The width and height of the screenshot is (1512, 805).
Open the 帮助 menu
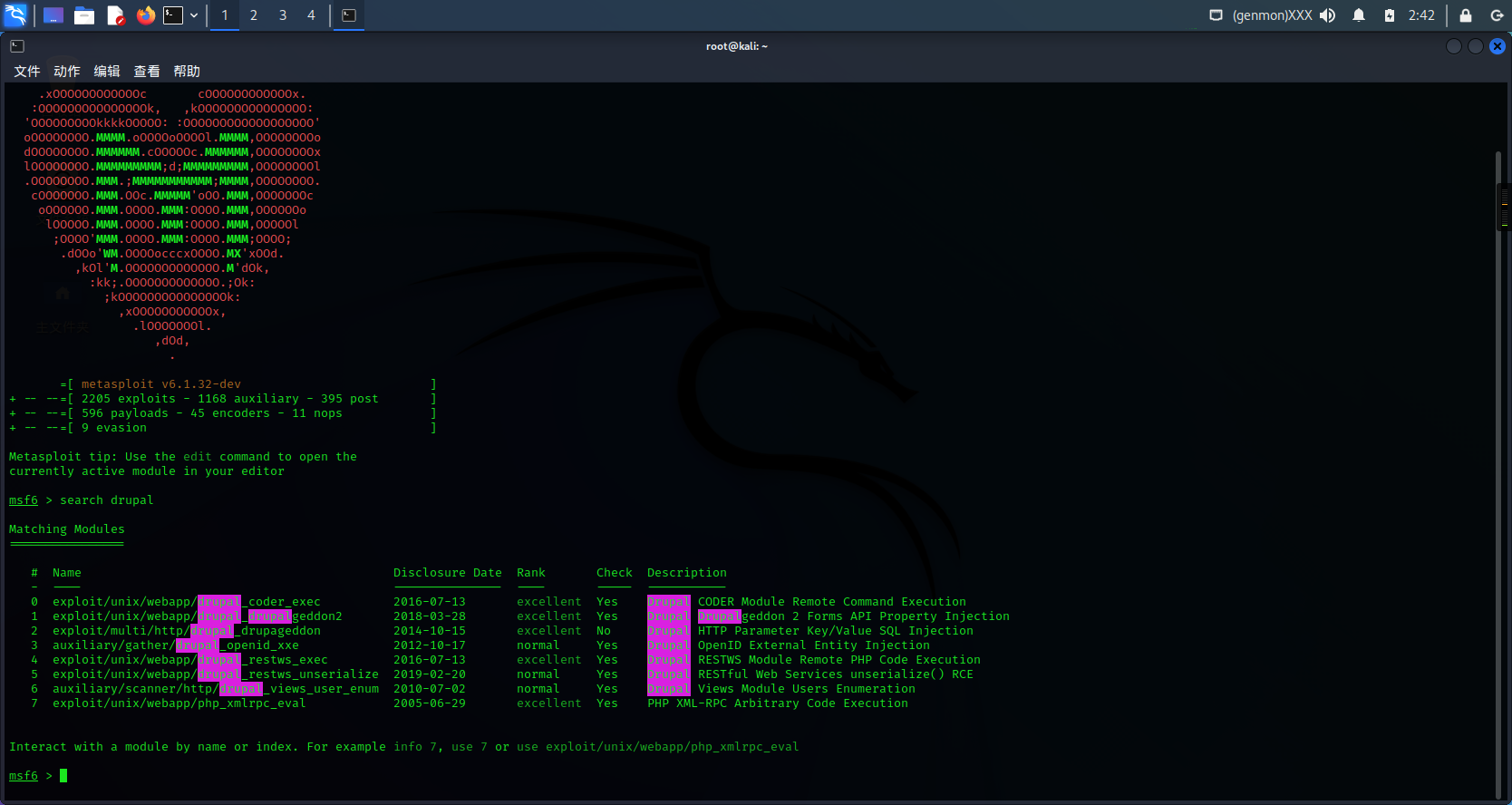coord(187,71)
